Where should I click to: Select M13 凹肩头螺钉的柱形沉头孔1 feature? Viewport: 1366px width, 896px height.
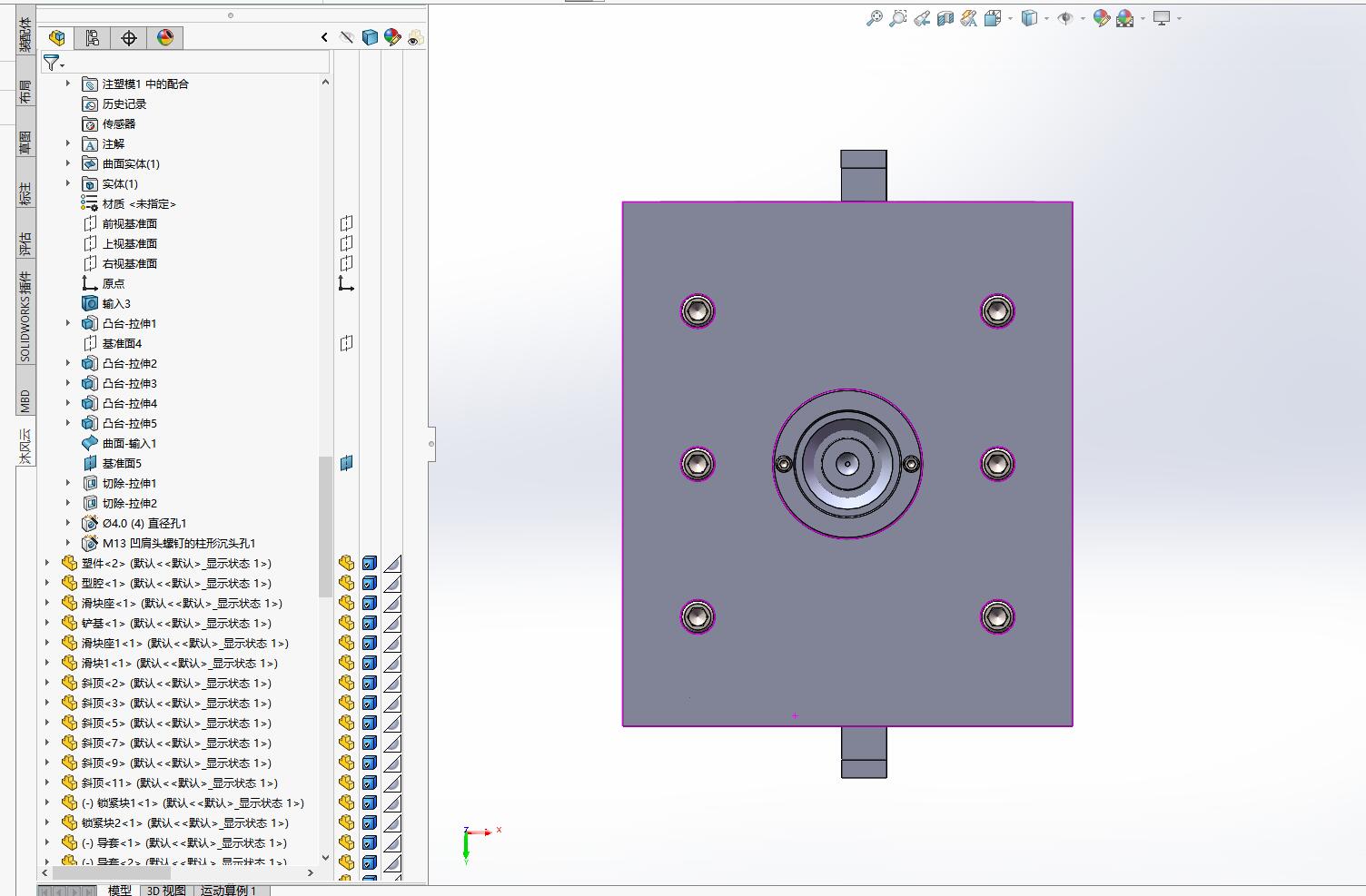179,543
